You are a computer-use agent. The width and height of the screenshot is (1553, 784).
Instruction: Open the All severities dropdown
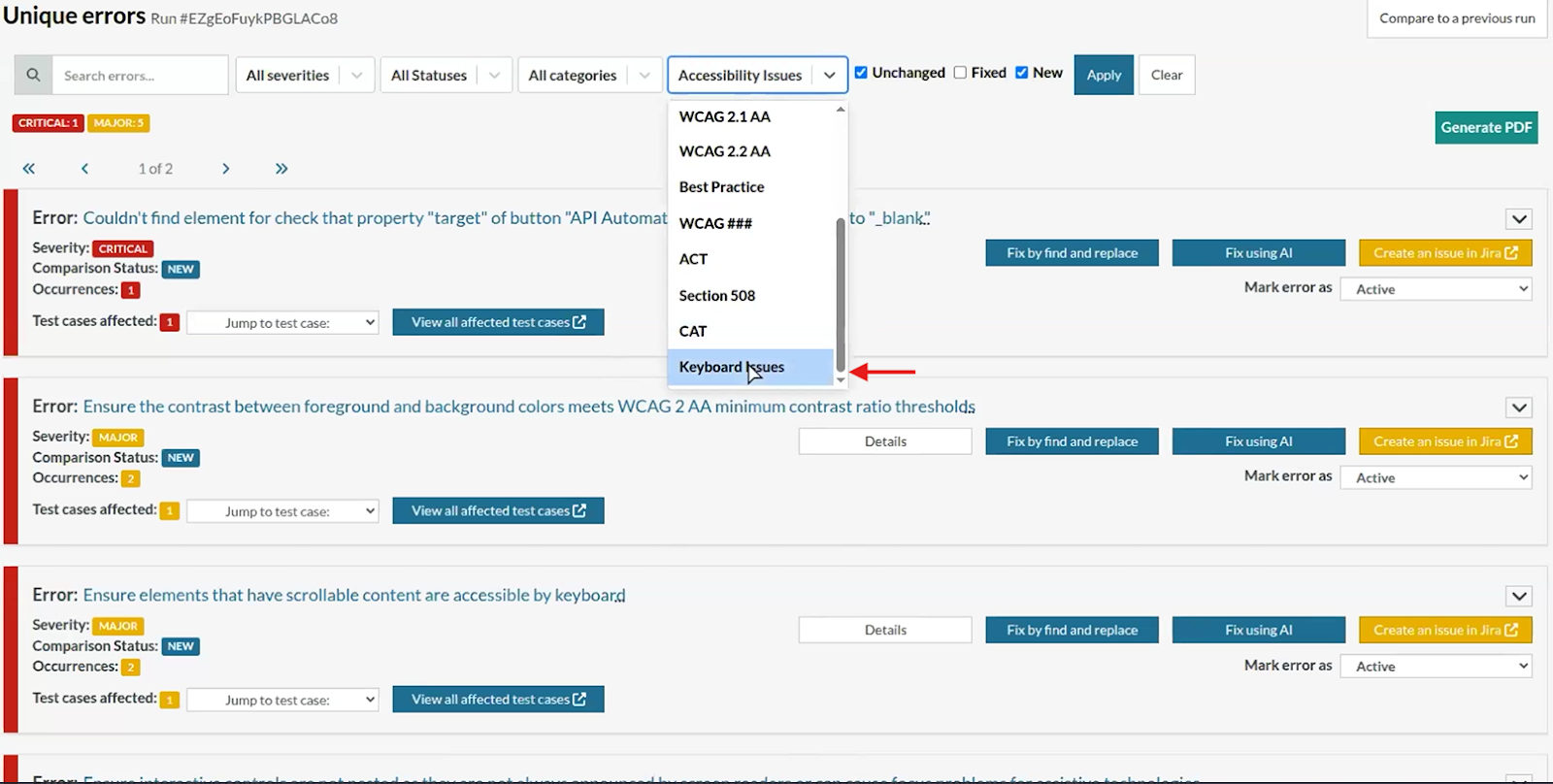(305, 75)
